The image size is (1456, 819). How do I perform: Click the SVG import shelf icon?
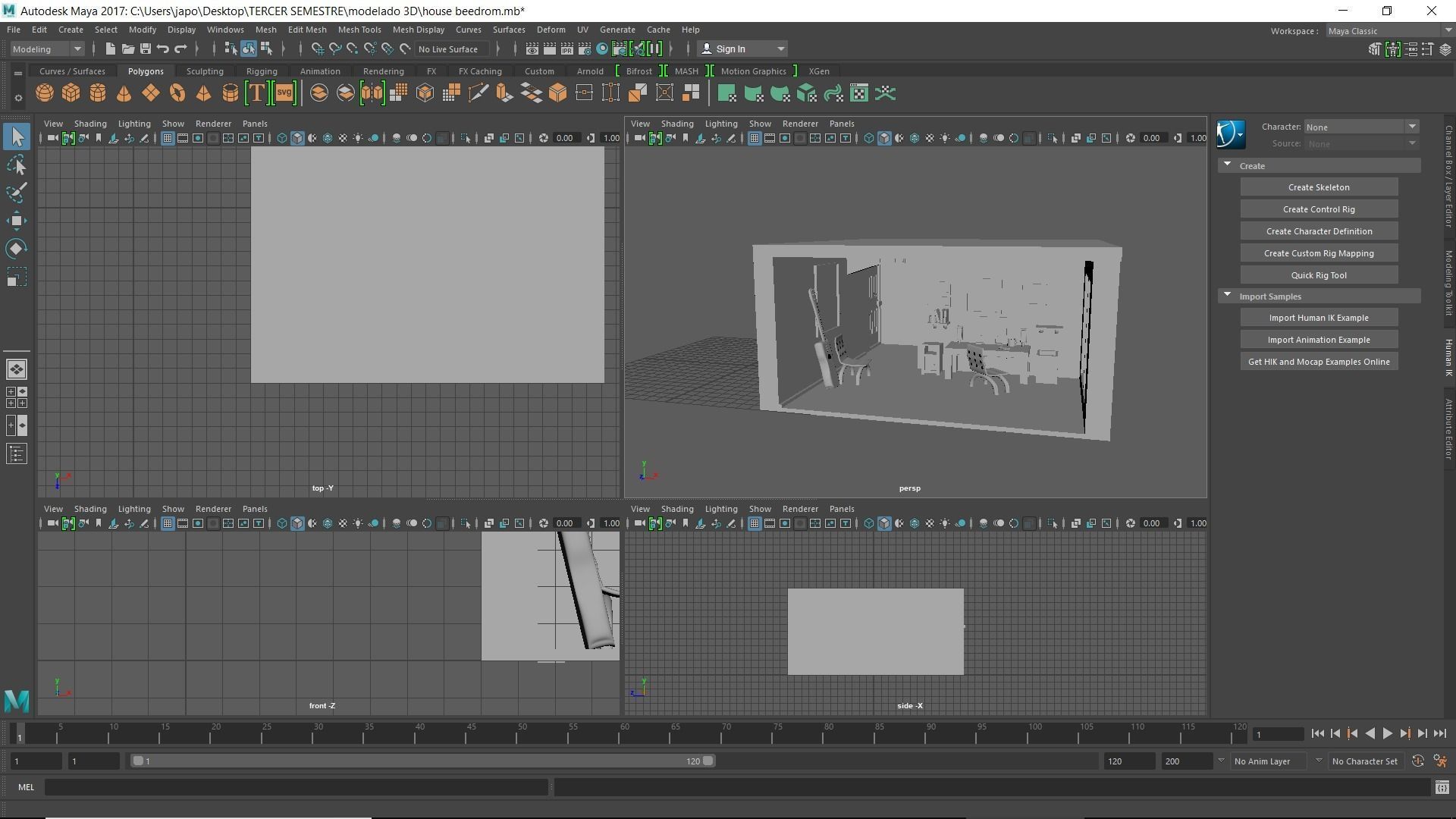click(x=284, y=93)
